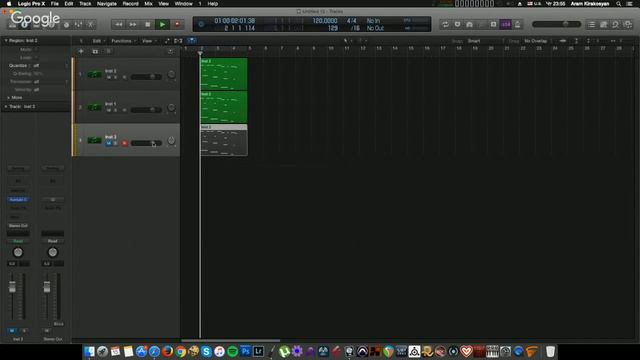Click the green Read automation button on the Inst channel strip
This screenshot has height=360, width=640.
18,241
